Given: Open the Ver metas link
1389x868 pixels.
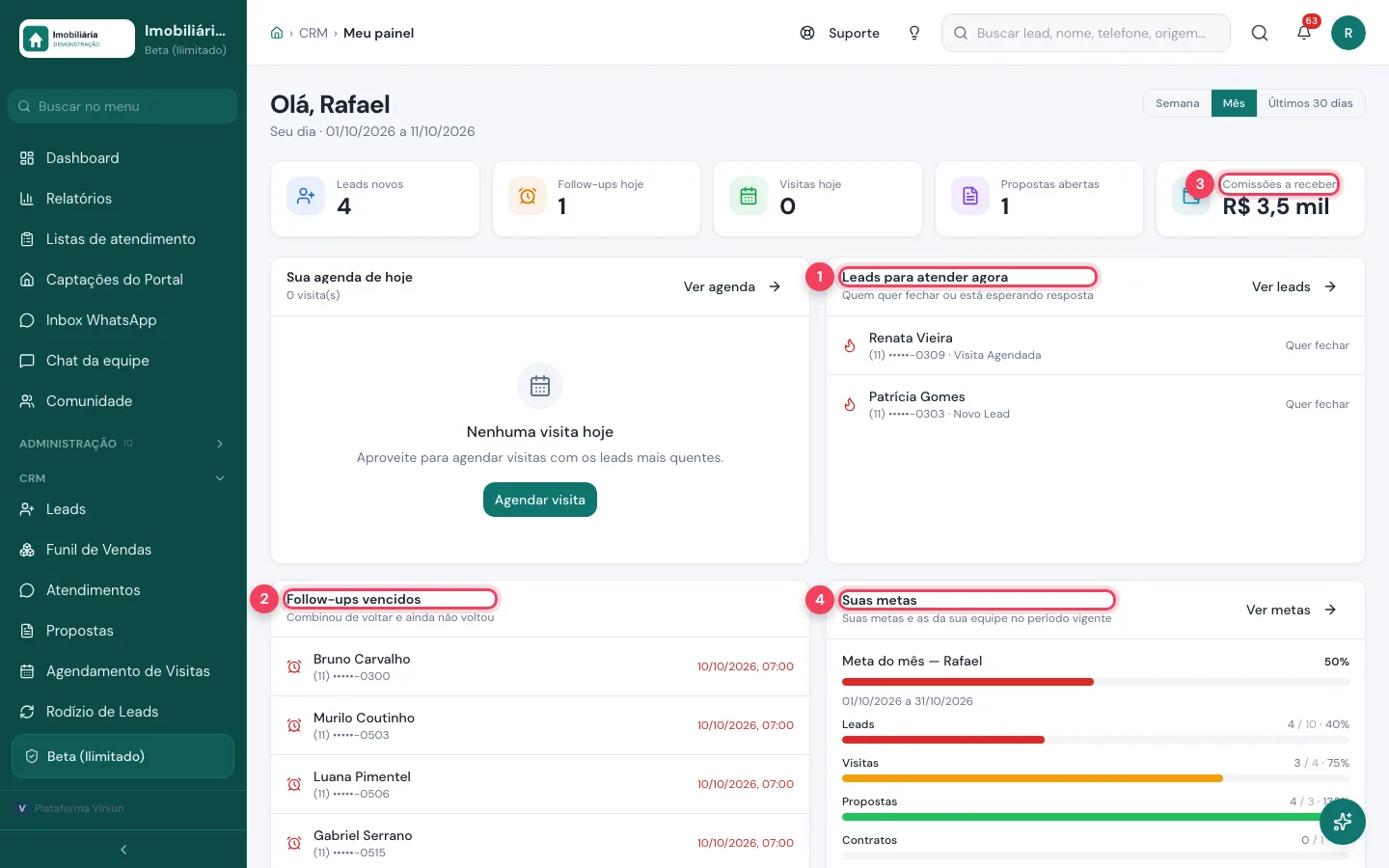Looking at the screenshot, I should pyautogui.click(x=1292, y=610).
